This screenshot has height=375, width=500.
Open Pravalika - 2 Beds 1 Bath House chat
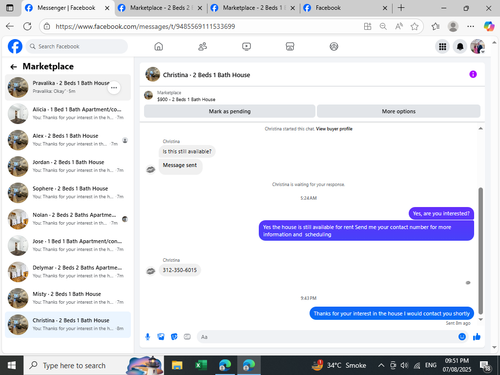(68, 87)
